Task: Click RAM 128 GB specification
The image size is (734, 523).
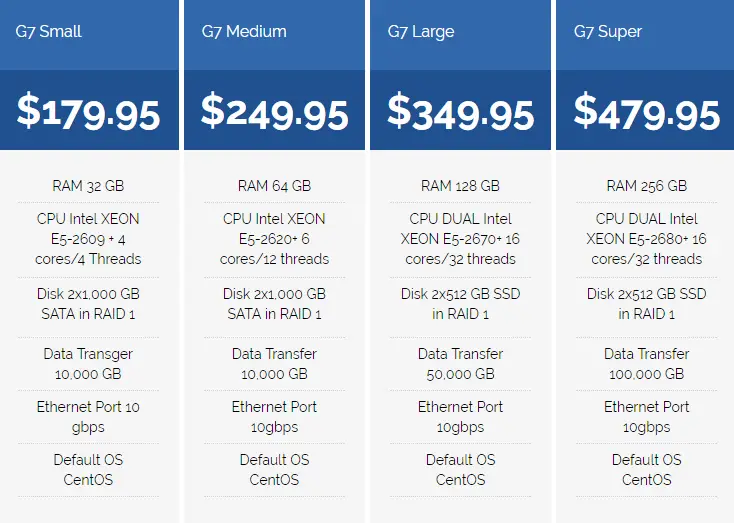Action: pos(460,186)
